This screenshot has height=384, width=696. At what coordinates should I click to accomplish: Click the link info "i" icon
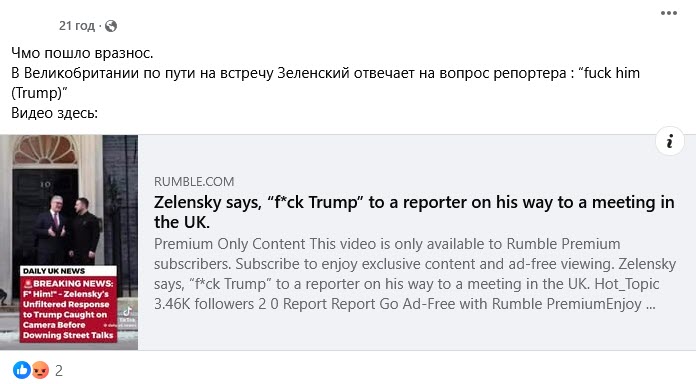pyautogui.click(x=669, y=141)
